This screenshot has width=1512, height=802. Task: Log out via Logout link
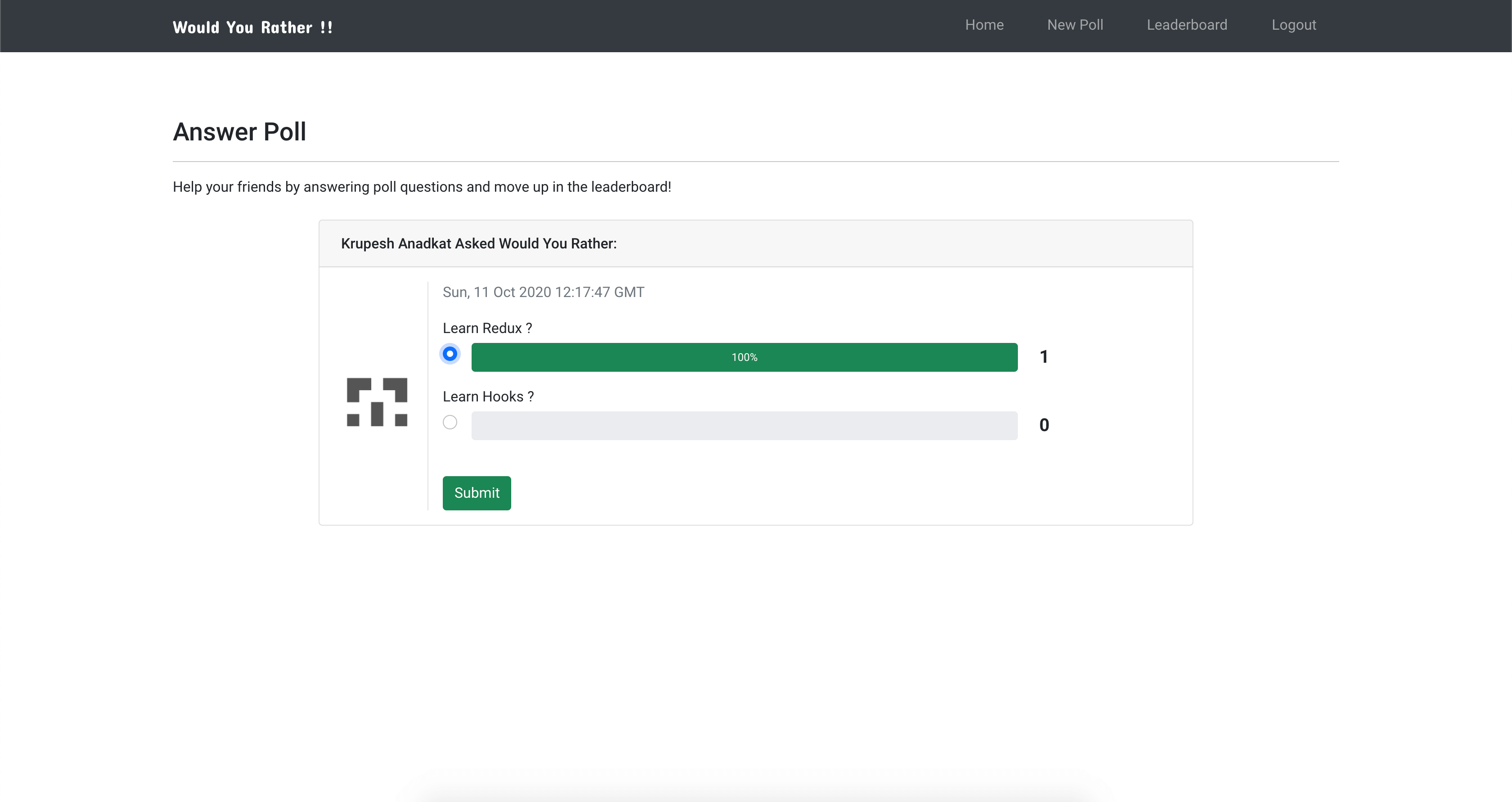pyautogui.click(x=1293, y=25)
